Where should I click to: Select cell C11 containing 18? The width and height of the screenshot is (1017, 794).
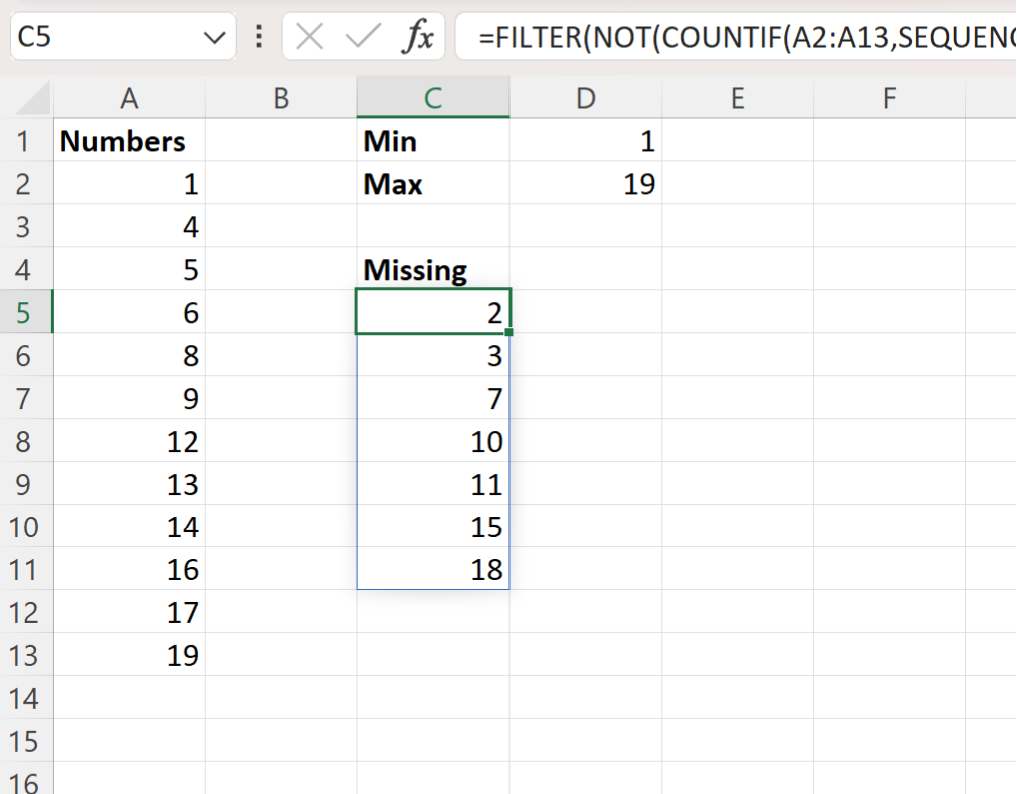(432, 570)
